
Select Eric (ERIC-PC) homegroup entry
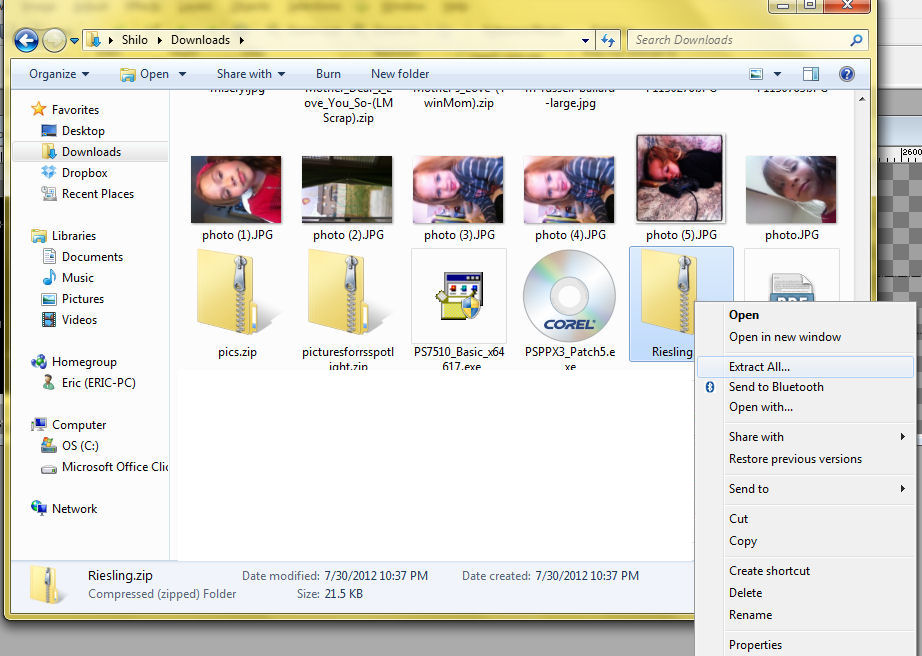[x=89, y=383]
